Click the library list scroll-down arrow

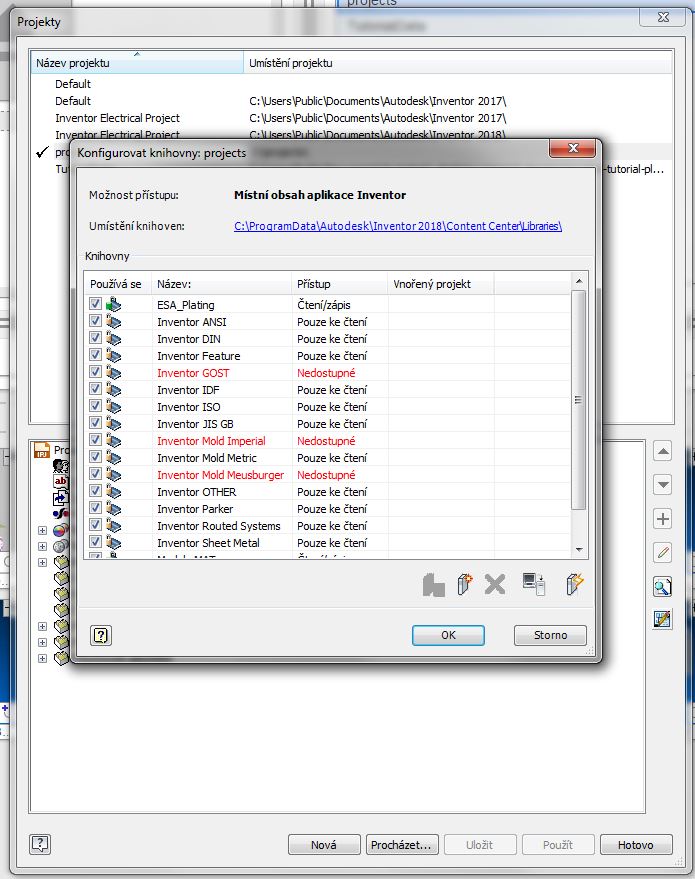[x=579, y=550]
